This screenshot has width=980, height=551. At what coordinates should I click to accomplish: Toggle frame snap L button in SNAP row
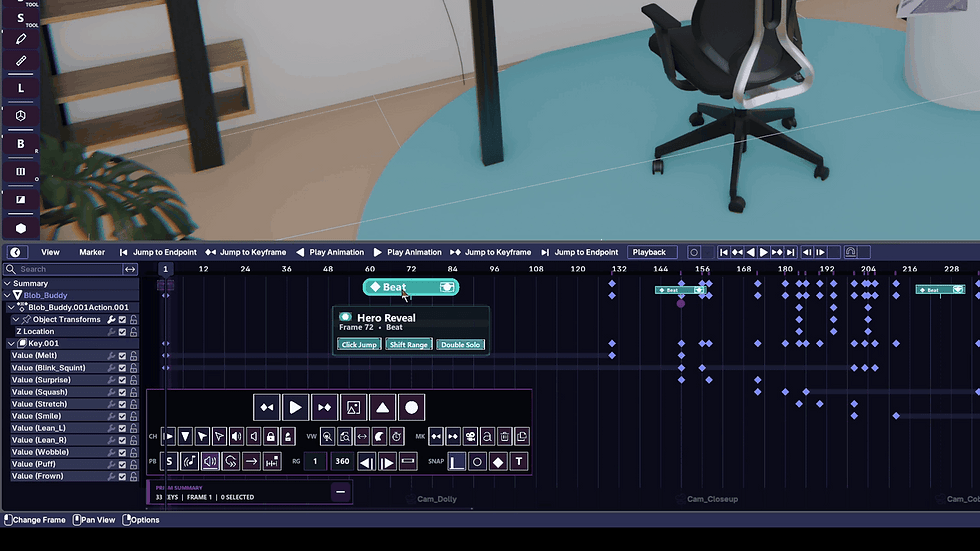pos(457,462)
